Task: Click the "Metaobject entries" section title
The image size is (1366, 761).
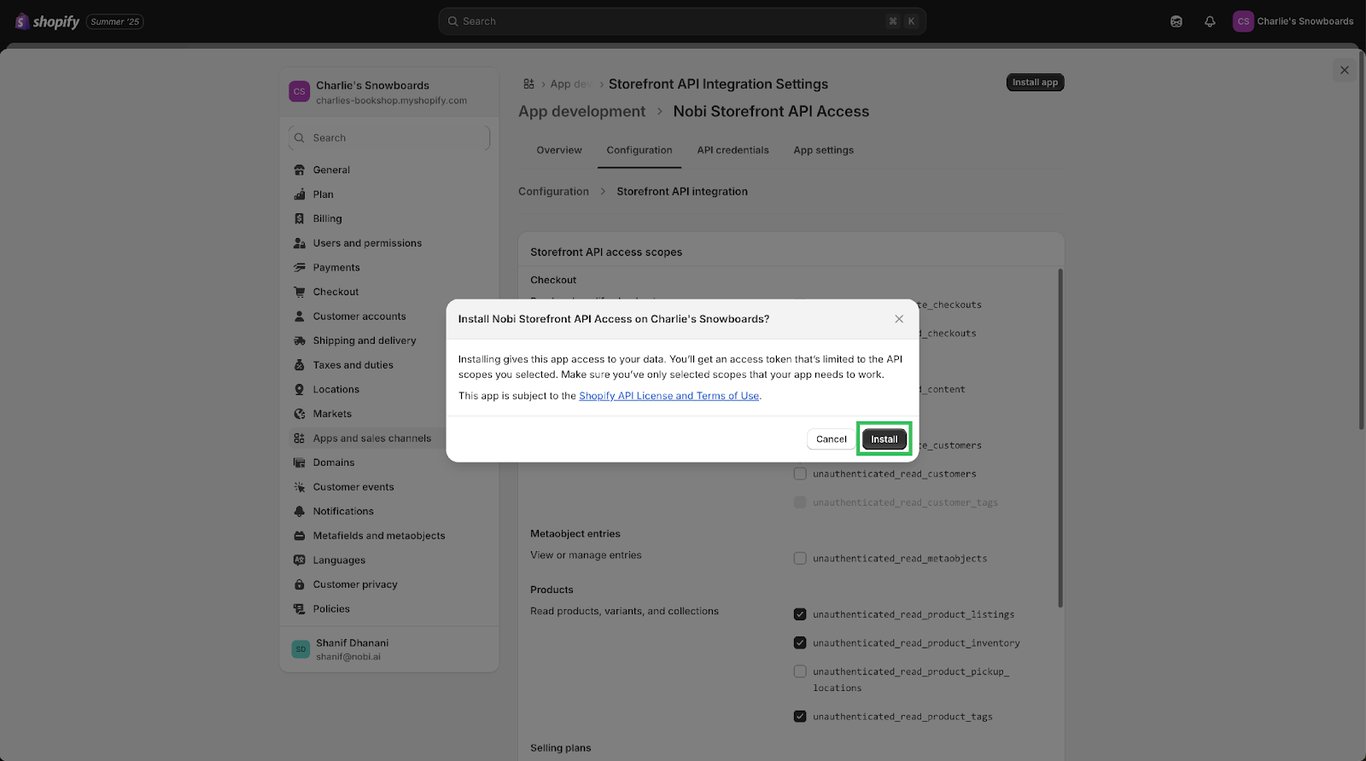Action: pyautogui.click(x=575, y=534)
